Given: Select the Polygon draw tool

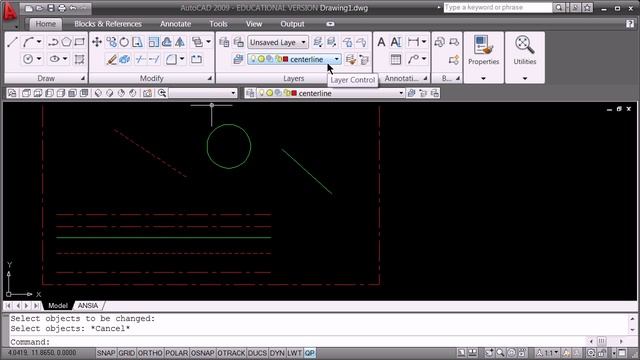Looking at the screenshot, I should click(x=67, y=42).
